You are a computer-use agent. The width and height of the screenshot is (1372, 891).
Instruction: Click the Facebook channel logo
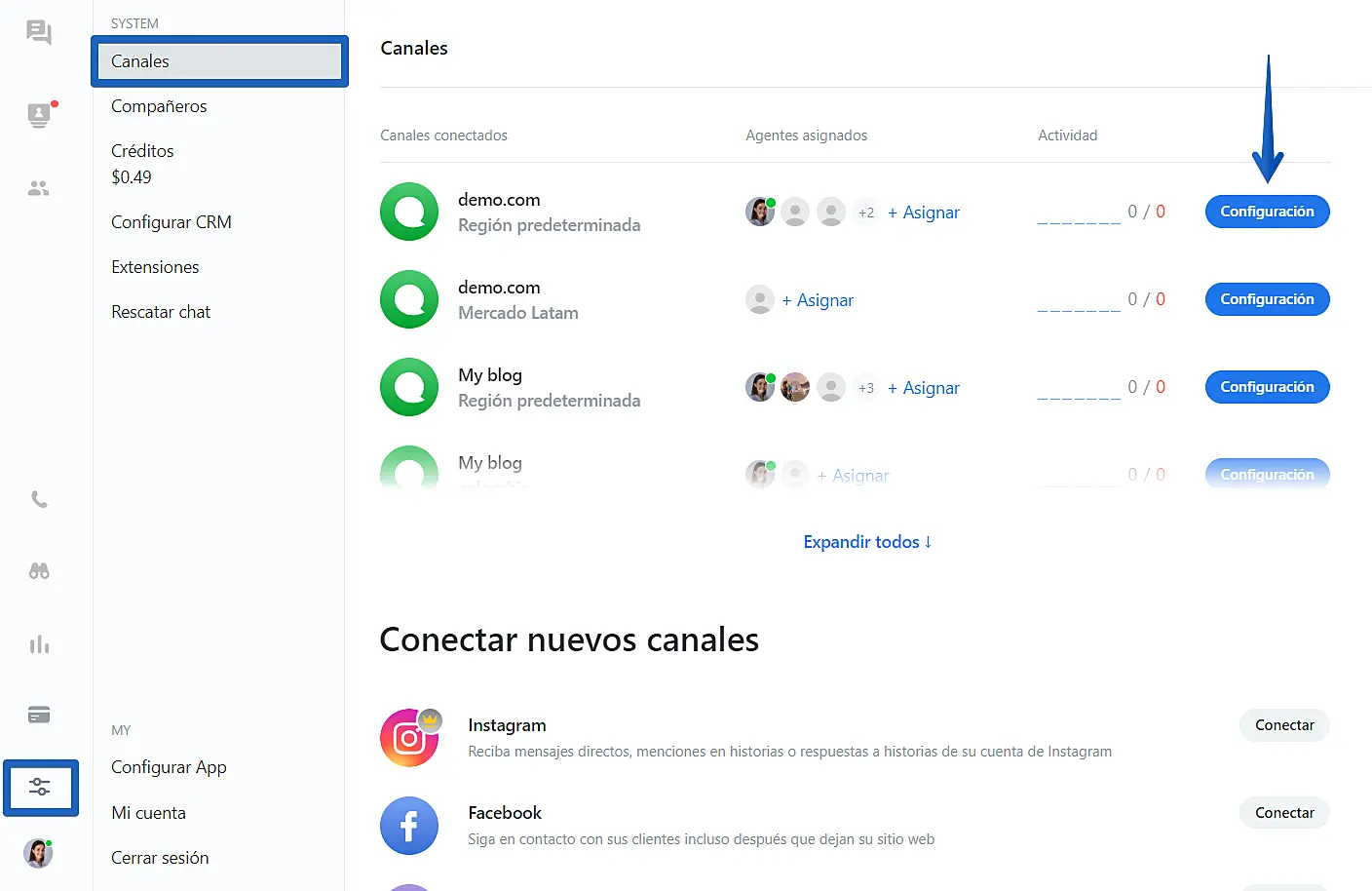(x=409, y=826)
